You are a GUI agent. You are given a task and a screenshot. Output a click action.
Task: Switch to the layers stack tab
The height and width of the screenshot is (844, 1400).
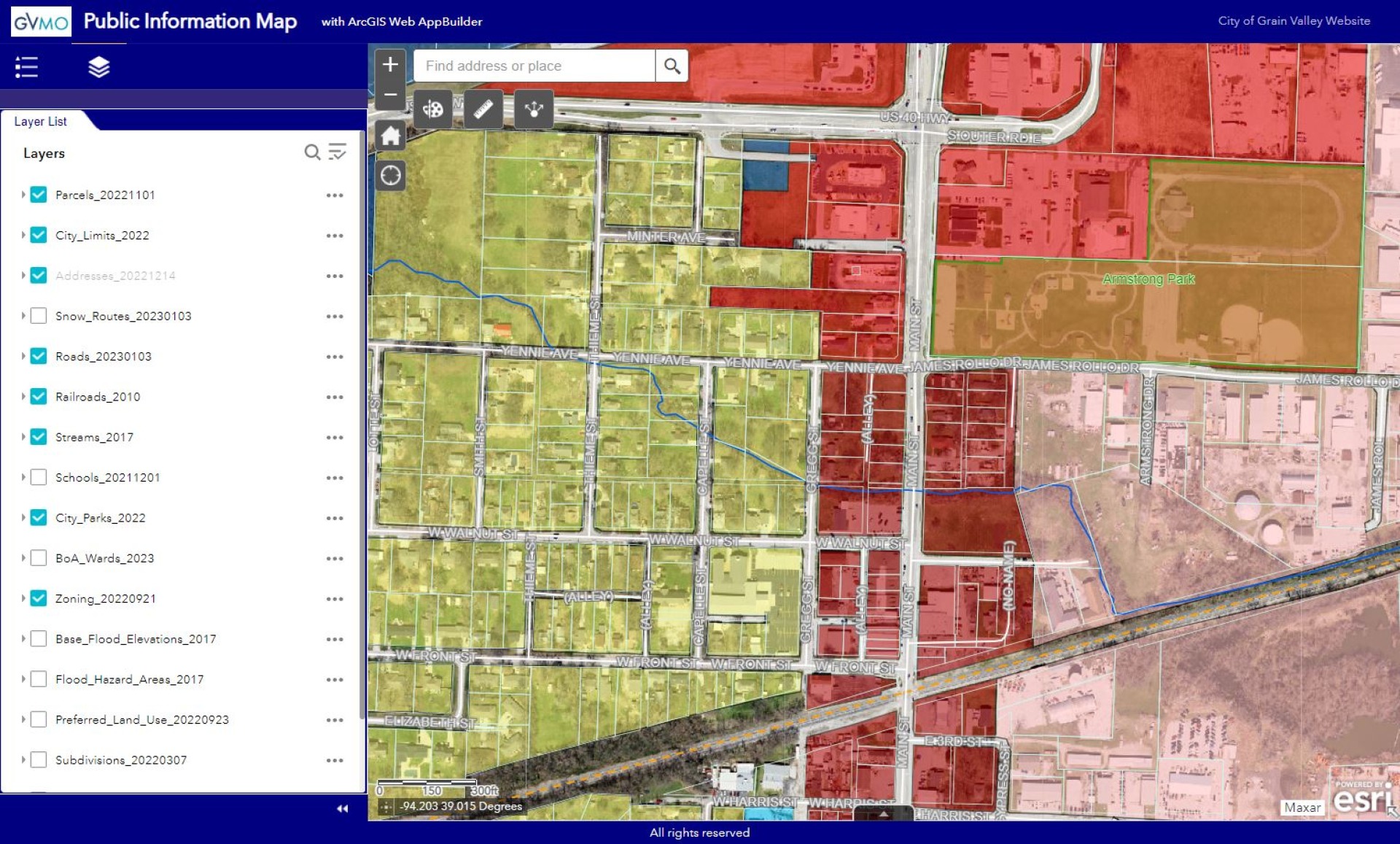point(99,67)
